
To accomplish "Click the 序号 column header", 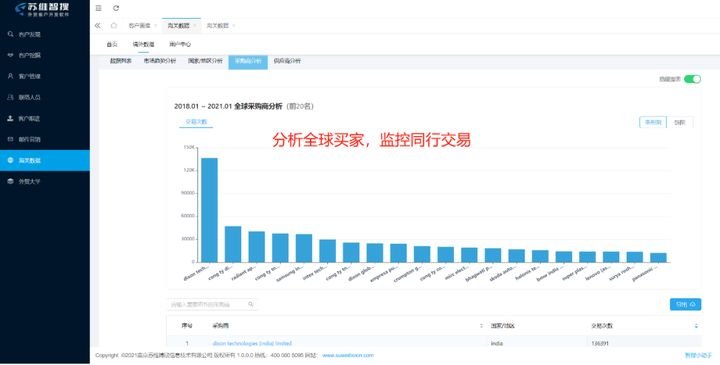I will point(187,326).
